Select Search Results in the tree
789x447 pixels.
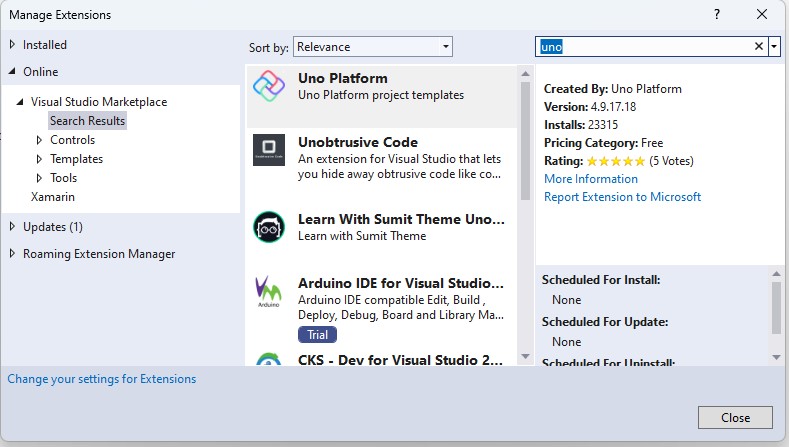pos(88,121)
